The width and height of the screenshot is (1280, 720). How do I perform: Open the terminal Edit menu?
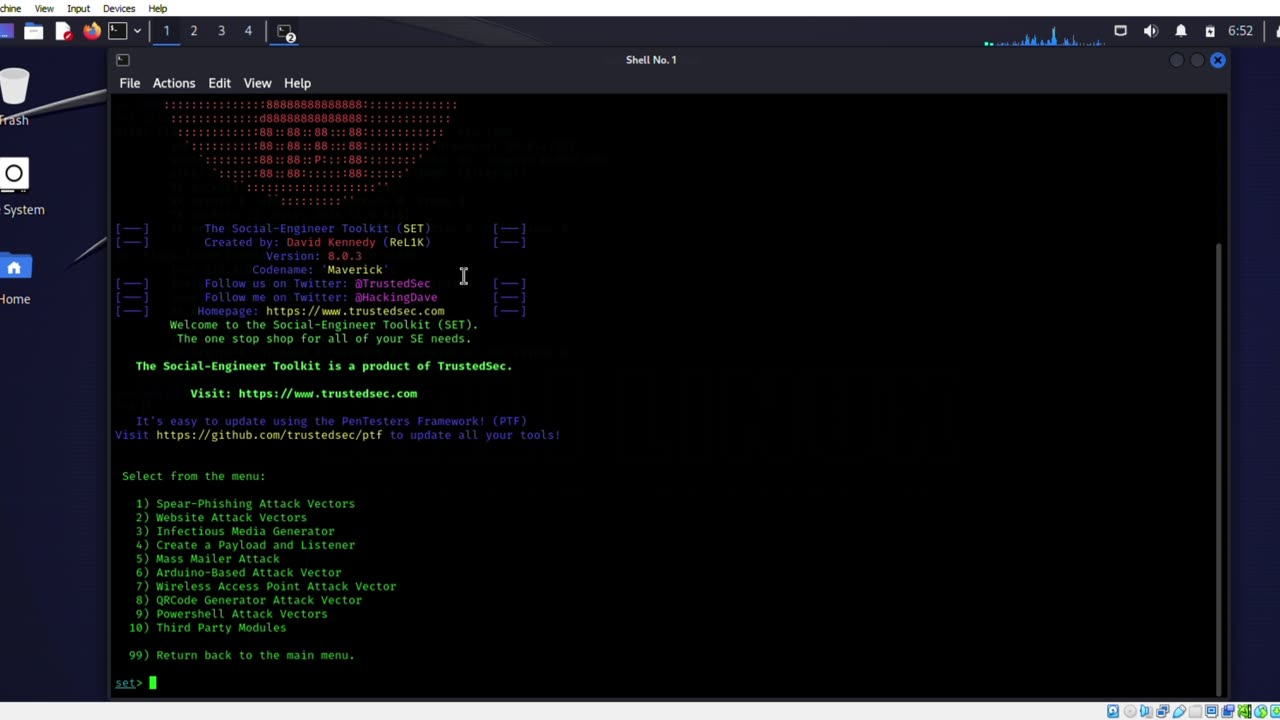tap(219, 83)
